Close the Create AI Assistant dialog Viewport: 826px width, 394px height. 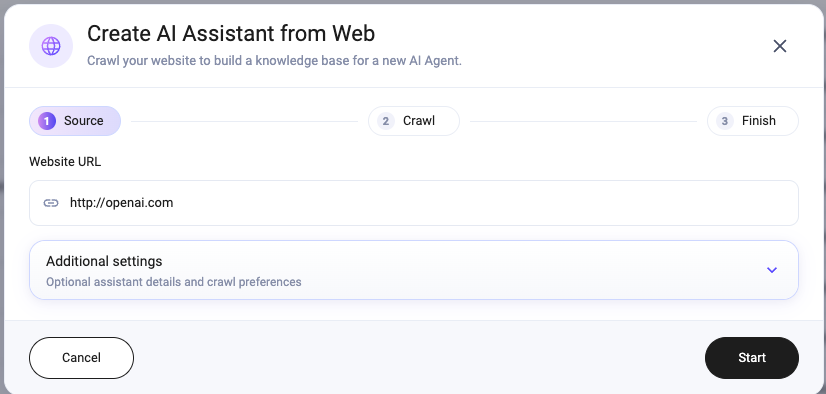coord(780,46)
